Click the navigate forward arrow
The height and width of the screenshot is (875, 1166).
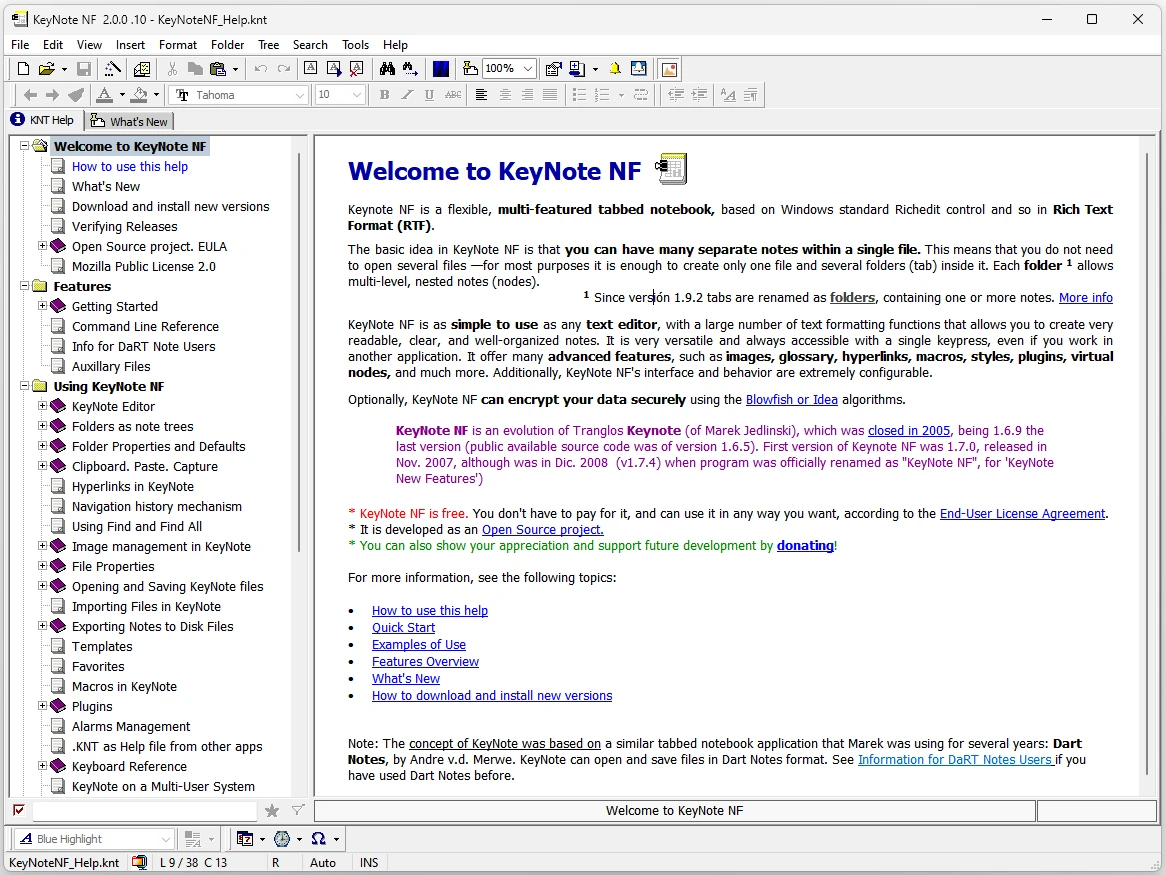[x=53, y=95]
